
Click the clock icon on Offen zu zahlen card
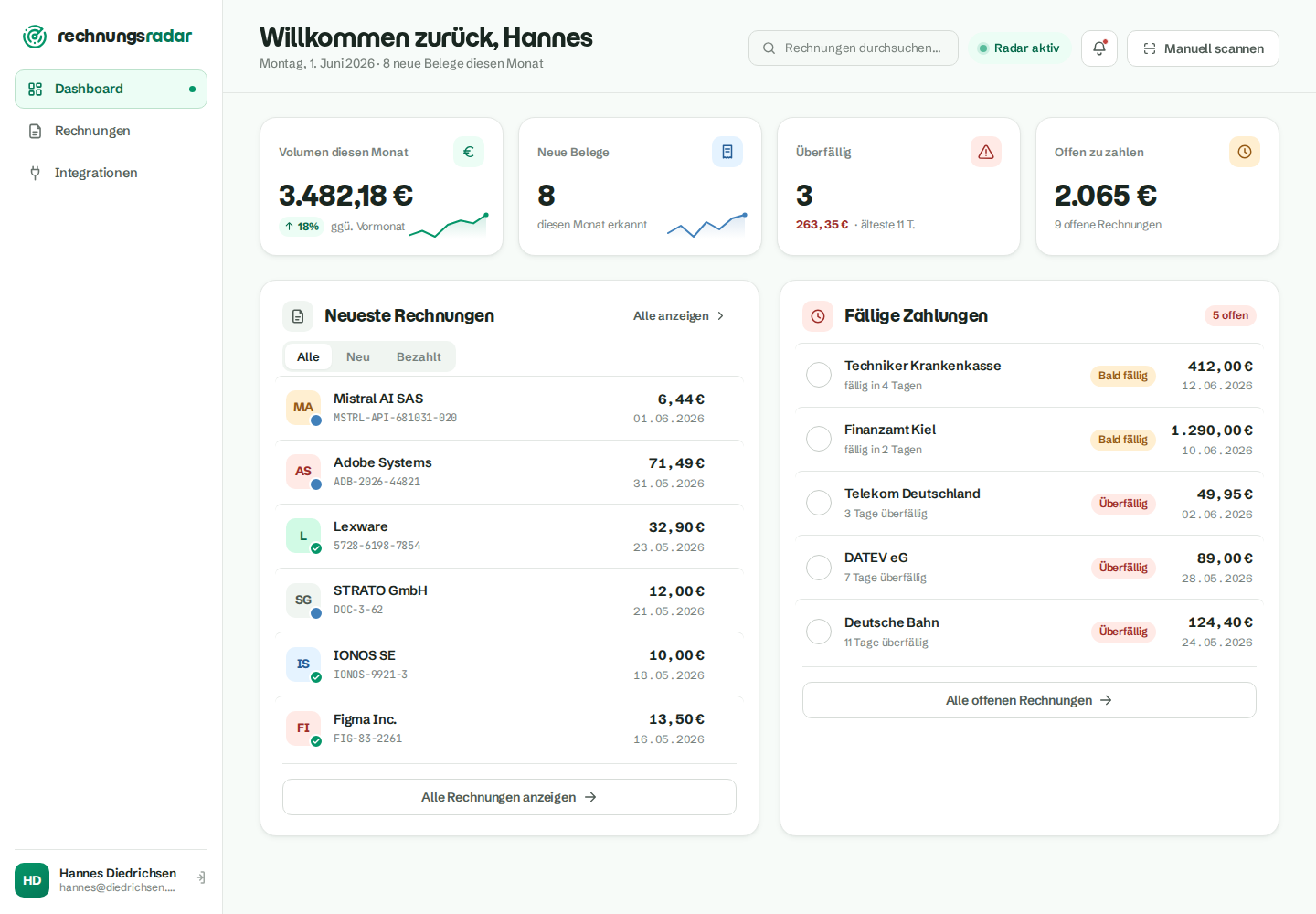point(1245,152)
